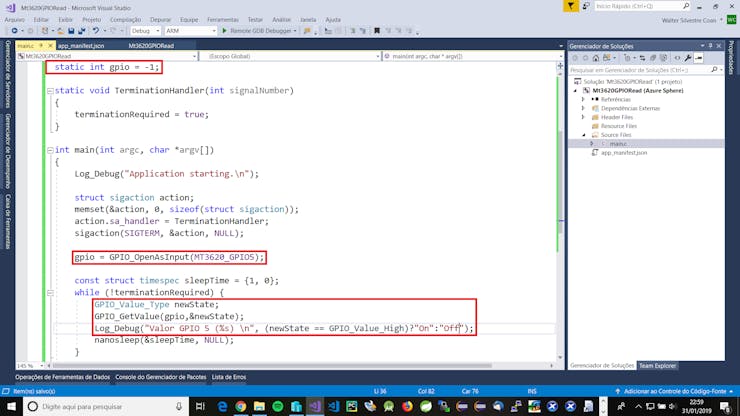Save the current file with the floppy disk icon
This screenshot has height=416, width=740.
[x=71, y=31]
